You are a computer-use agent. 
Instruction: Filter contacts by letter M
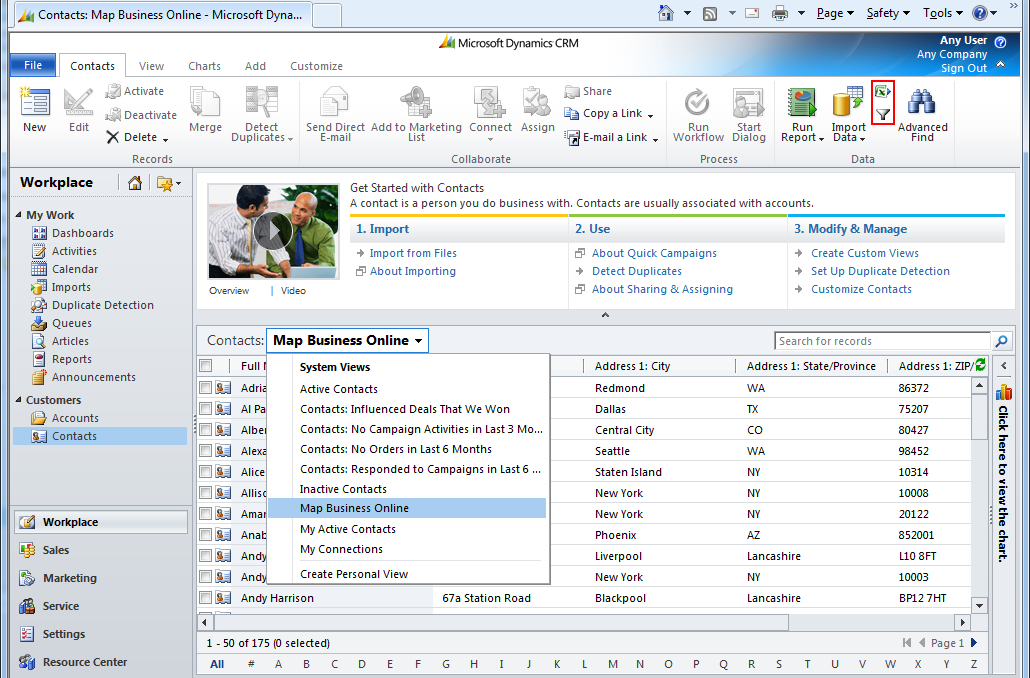[613, 664]
